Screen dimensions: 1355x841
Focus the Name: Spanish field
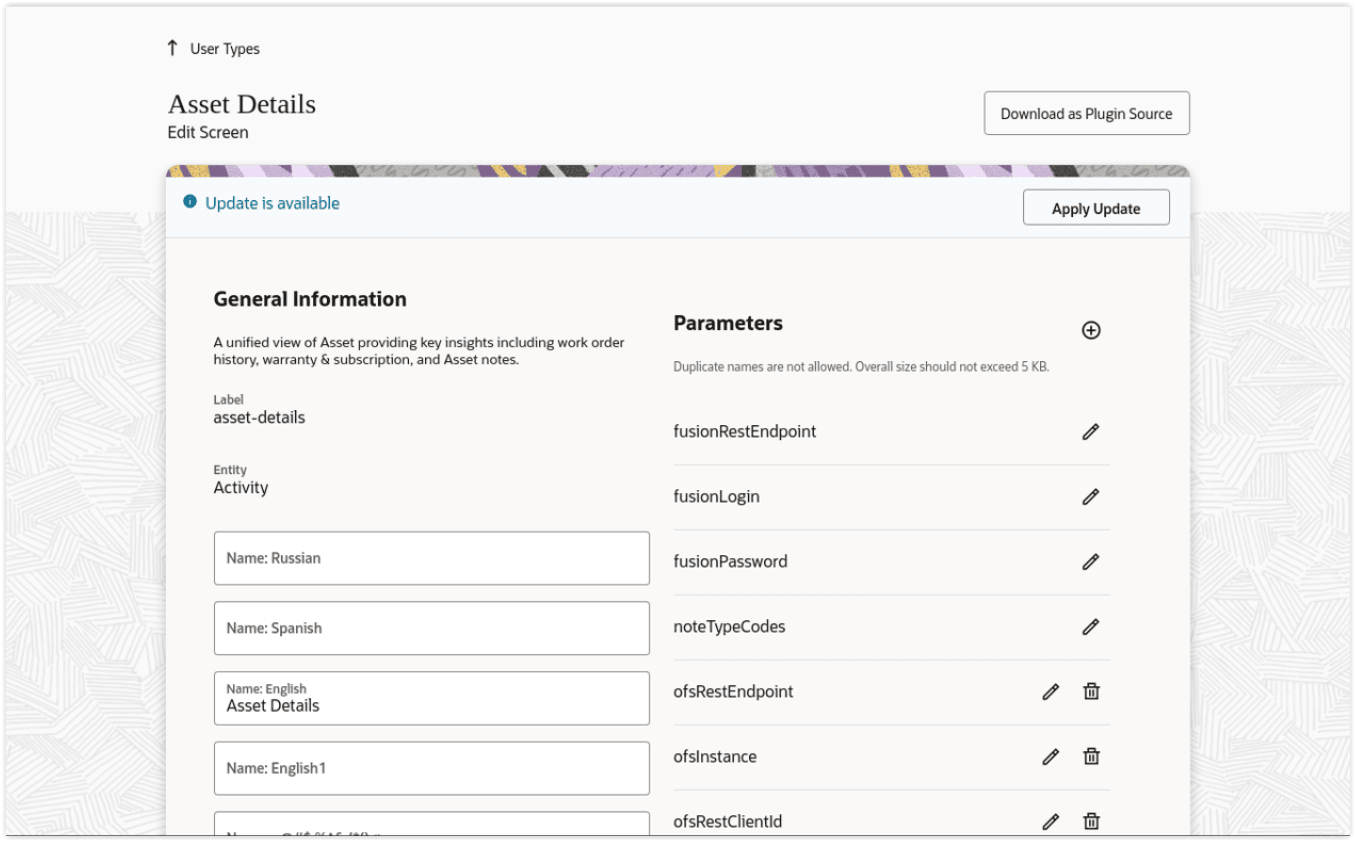[x=431, y=628]
